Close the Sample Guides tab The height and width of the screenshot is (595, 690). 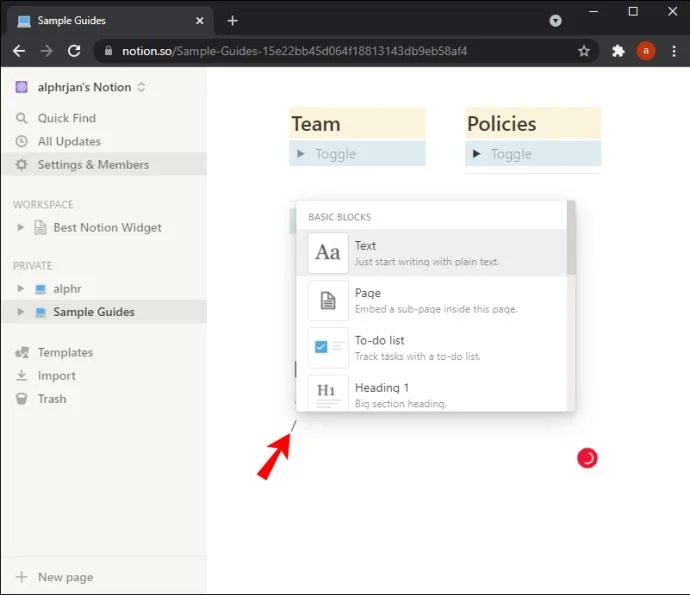point(200,21)
